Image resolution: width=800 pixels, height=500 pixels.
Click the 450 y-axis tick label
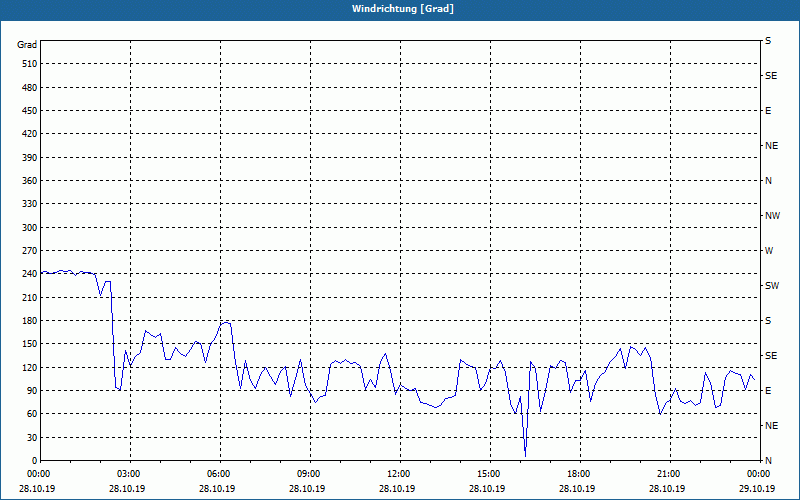click(x=30, y=111)
